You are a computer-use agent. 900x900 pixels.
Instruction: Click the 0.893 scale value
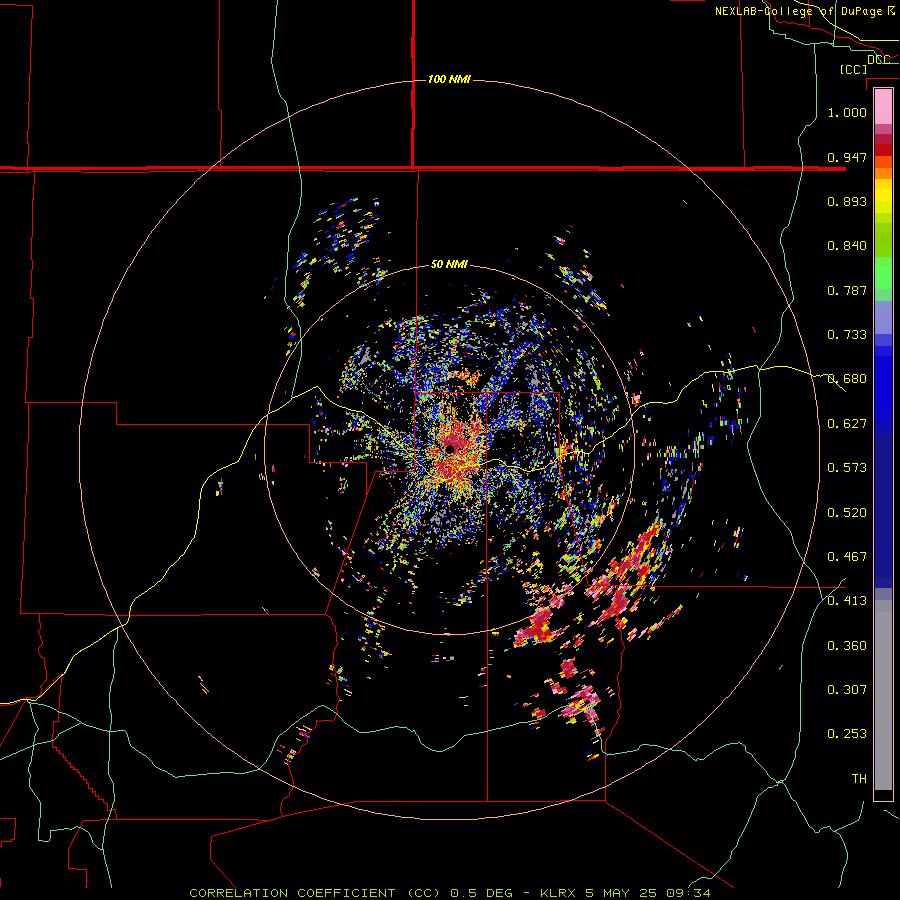click(x=847, y=201)
